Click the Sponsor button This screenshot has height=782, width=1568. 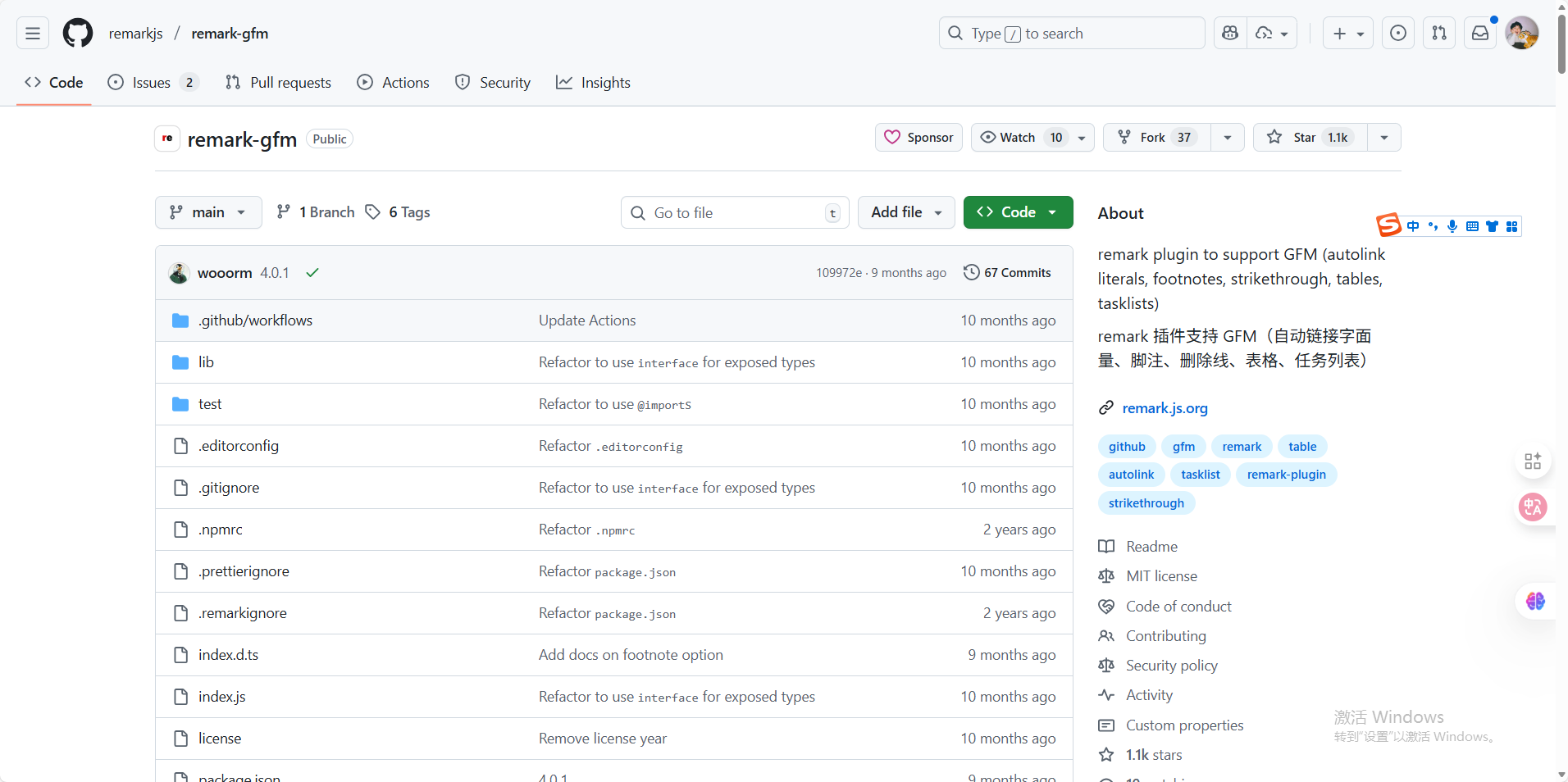tap(918, 138)
